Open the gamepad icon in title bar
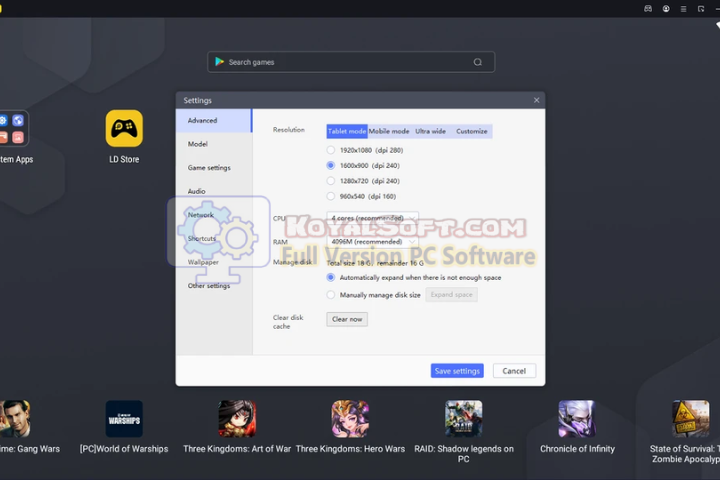Screen dimensions: 720x480 pyautogui.click(x=648, y=9)
